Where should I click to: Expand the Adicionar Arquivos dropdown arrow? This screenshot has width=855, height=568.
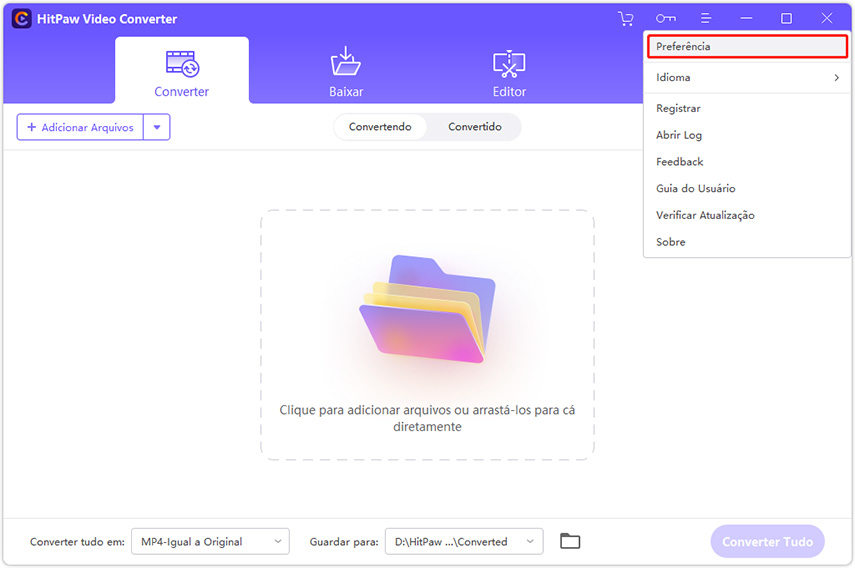pyautogui.click(x=157, y=127)
